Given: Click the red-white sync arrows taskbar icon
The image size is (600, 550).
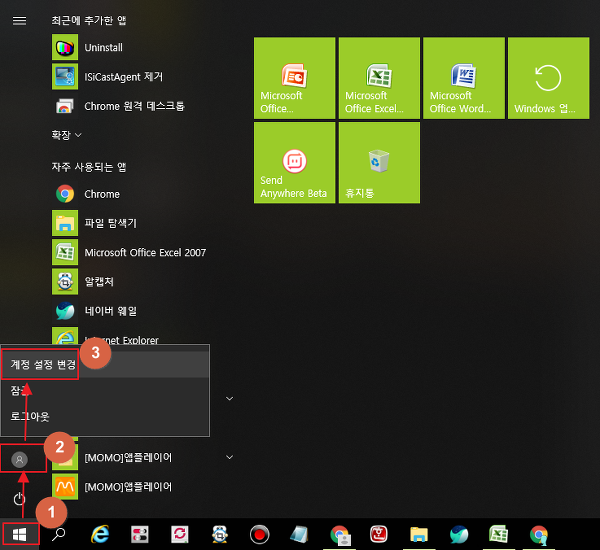Looking at the screenshot, I should [180, 534].
